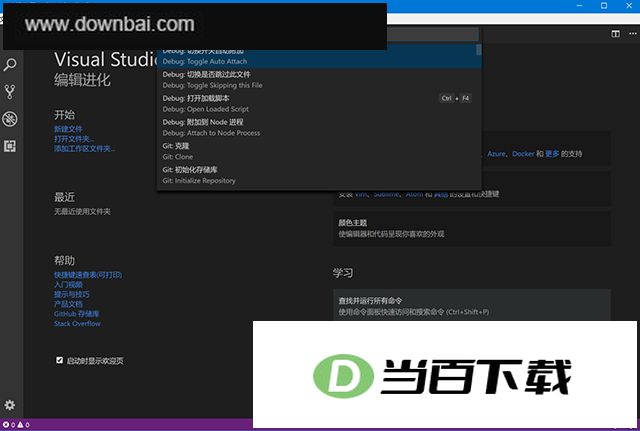Click the command palette input field

pos(433,34)
